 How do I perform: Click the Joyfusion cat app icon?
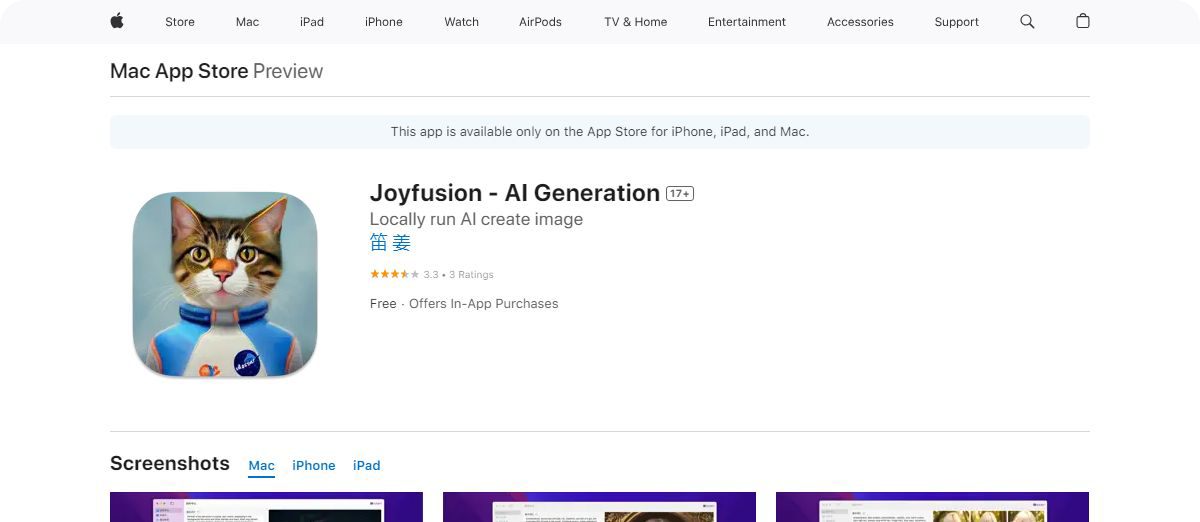tap(225, 284)
